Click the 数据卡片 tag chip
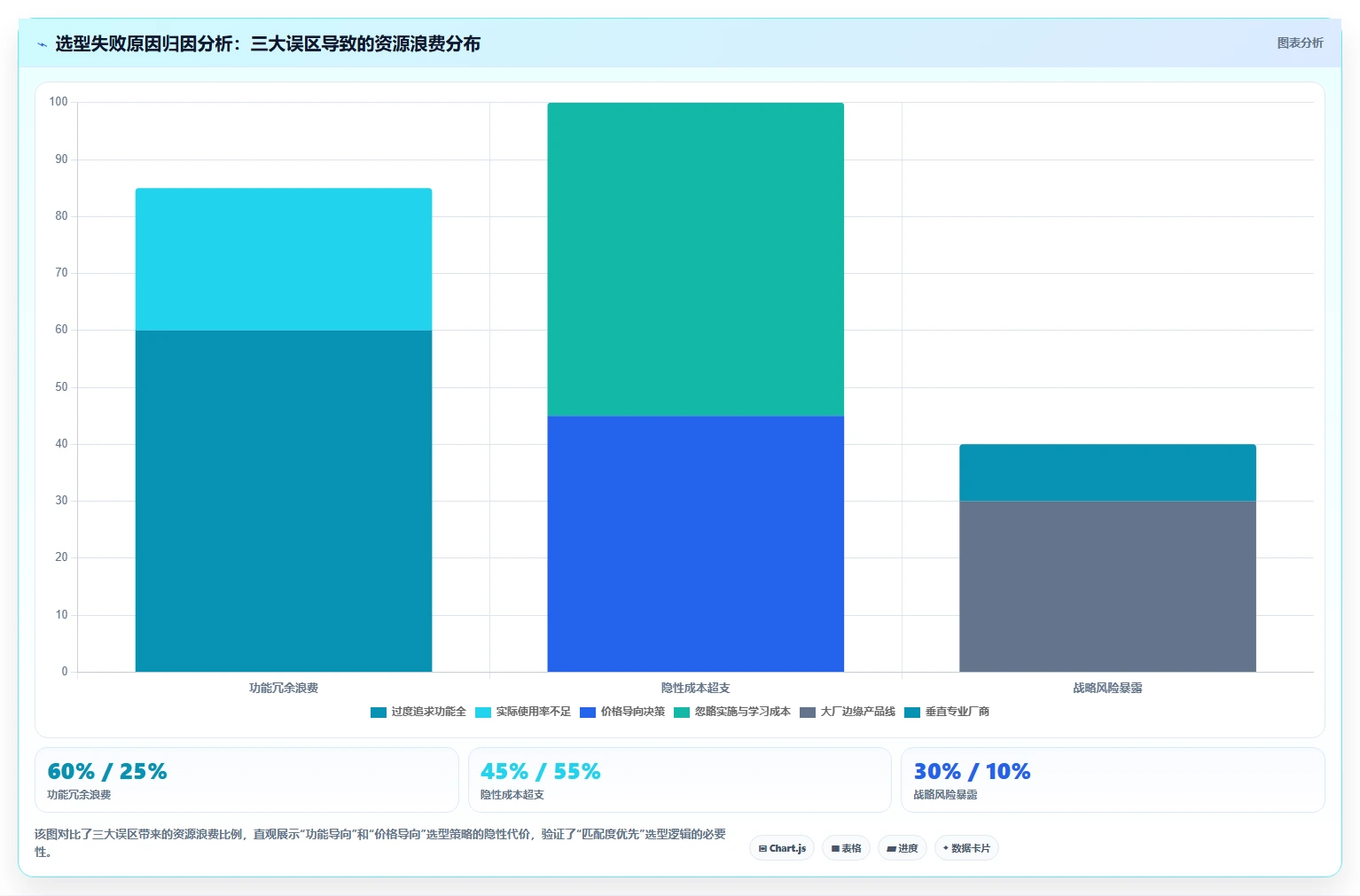The width and height of the screenshot is (1360, 896). (966, 848)
